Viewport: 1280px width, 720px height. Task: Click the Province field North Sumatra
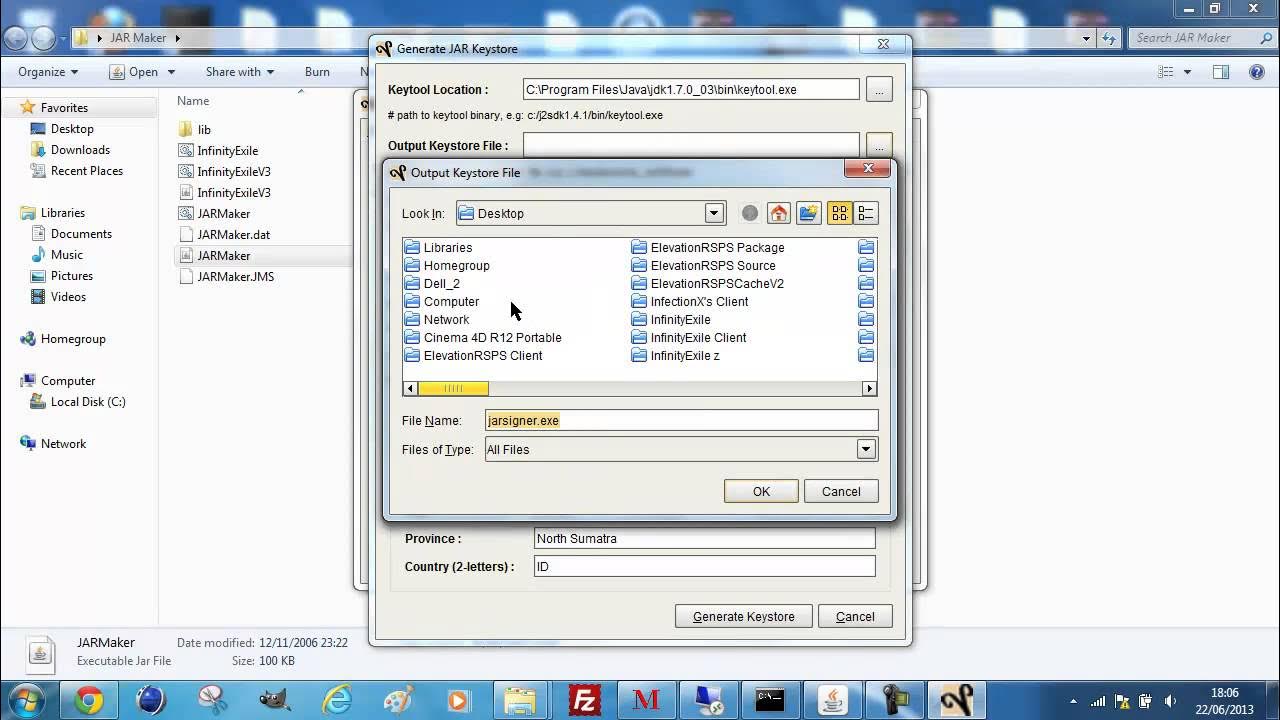[704, 538]
